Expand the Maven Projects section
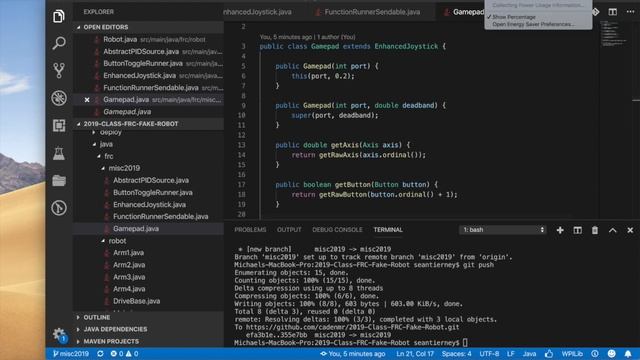Image resolution: width=640 pixels, height=360 pixels. [x=149, y=341]
